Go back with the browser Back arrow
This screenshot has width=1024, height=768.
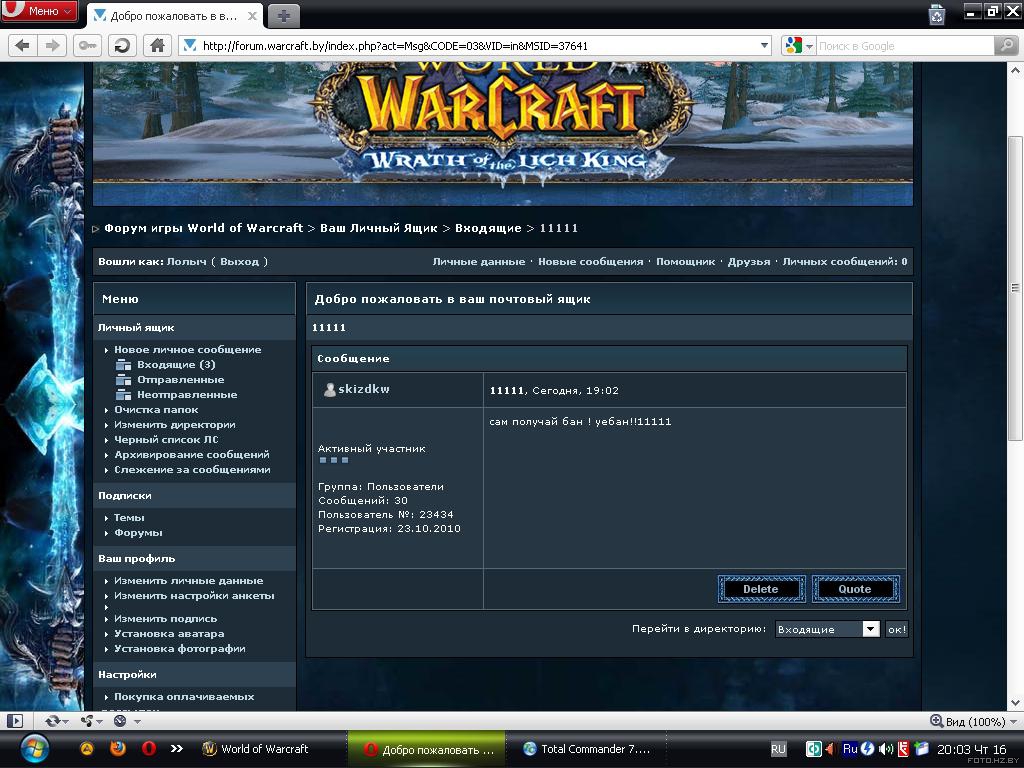23,46
